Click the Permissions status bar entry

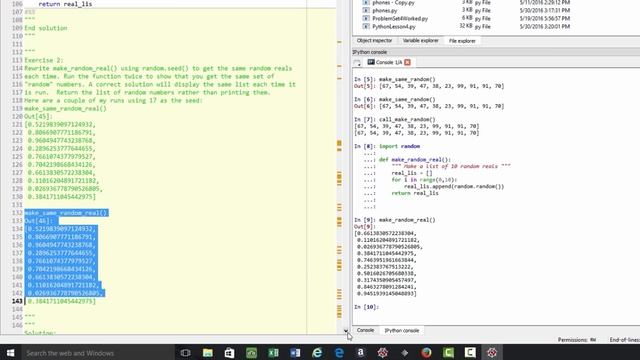pyautogui.click(x=577, y=340)
